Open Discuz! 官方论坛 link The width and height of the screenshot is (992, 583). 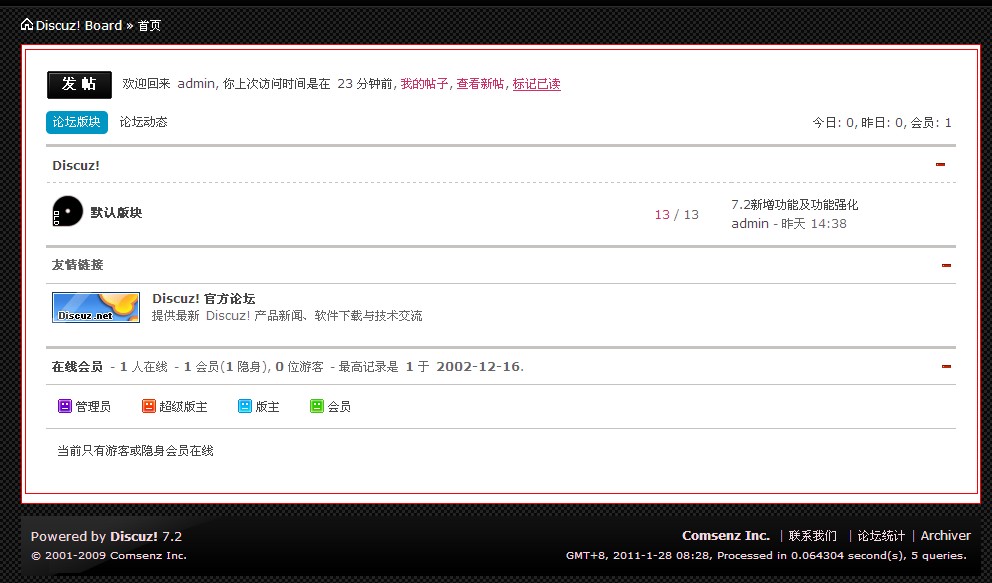click(x=204, y=298)
